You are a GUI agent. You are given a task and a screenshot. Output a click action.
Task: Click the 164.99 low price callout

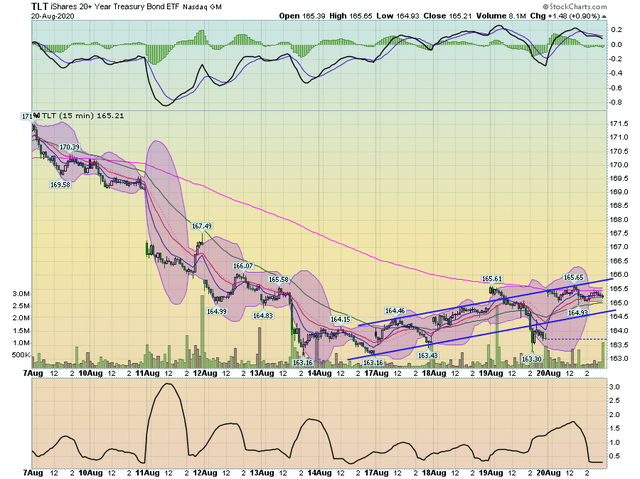click(x=216, y=311)
